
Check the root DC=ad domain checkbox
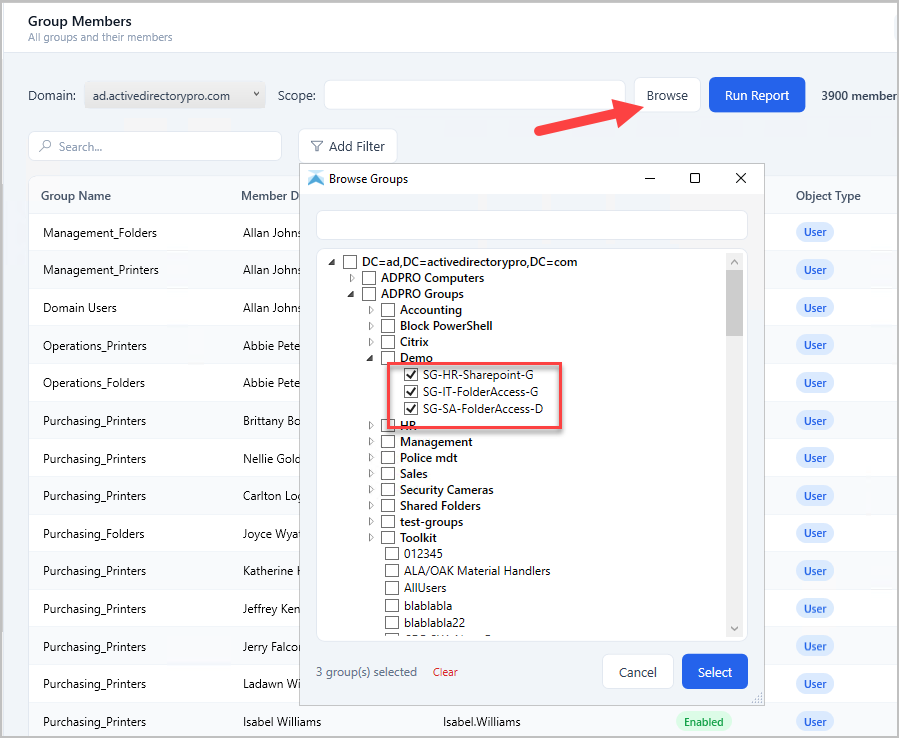pyautogui.click(x=350, y=262)
